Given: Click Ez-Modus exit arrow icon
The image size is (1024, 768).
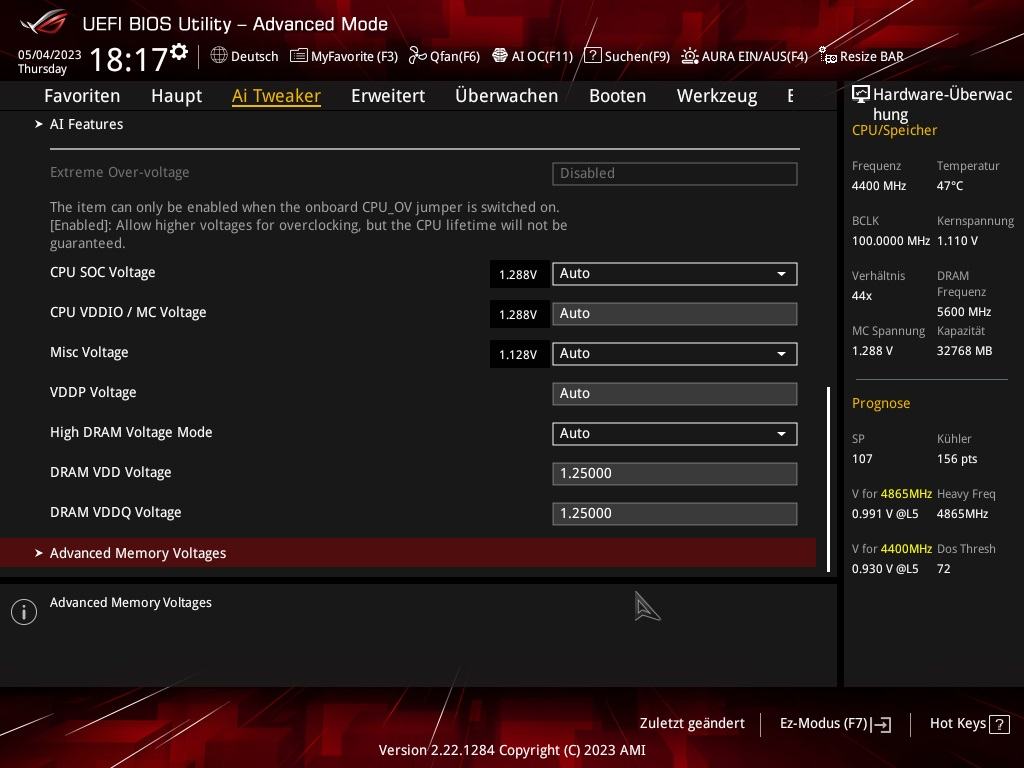Looking at the screenshot, I should point(881,724).
